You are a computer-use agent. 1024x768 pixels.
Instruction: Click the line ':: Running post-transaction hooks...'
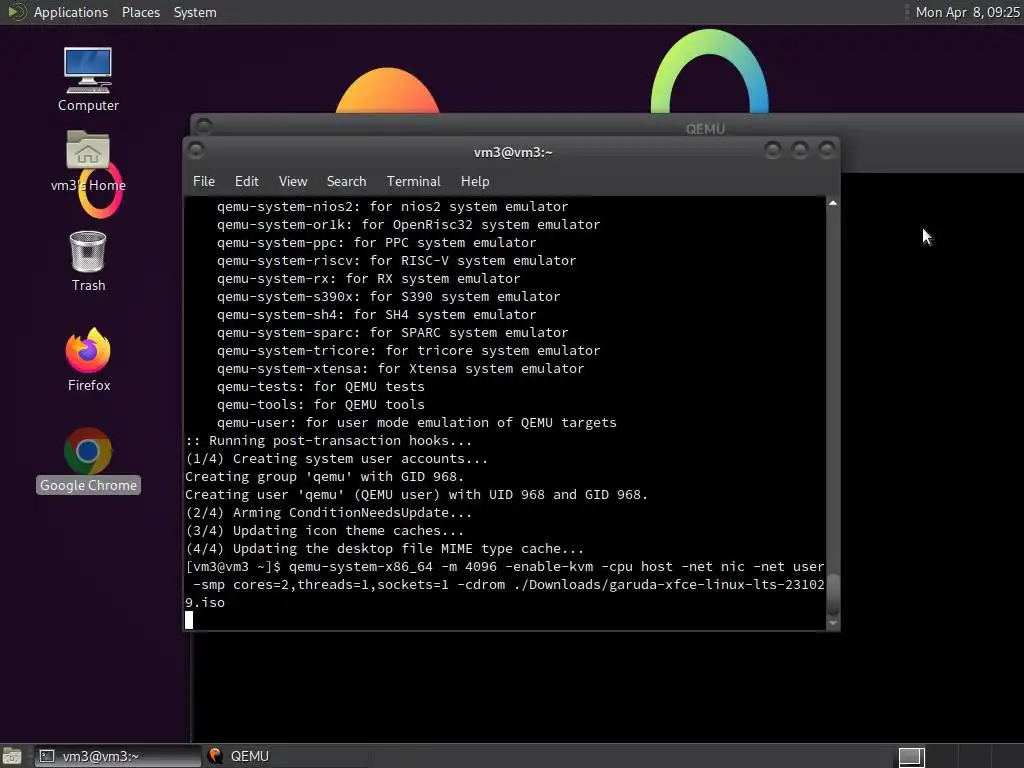coord(328,441)
